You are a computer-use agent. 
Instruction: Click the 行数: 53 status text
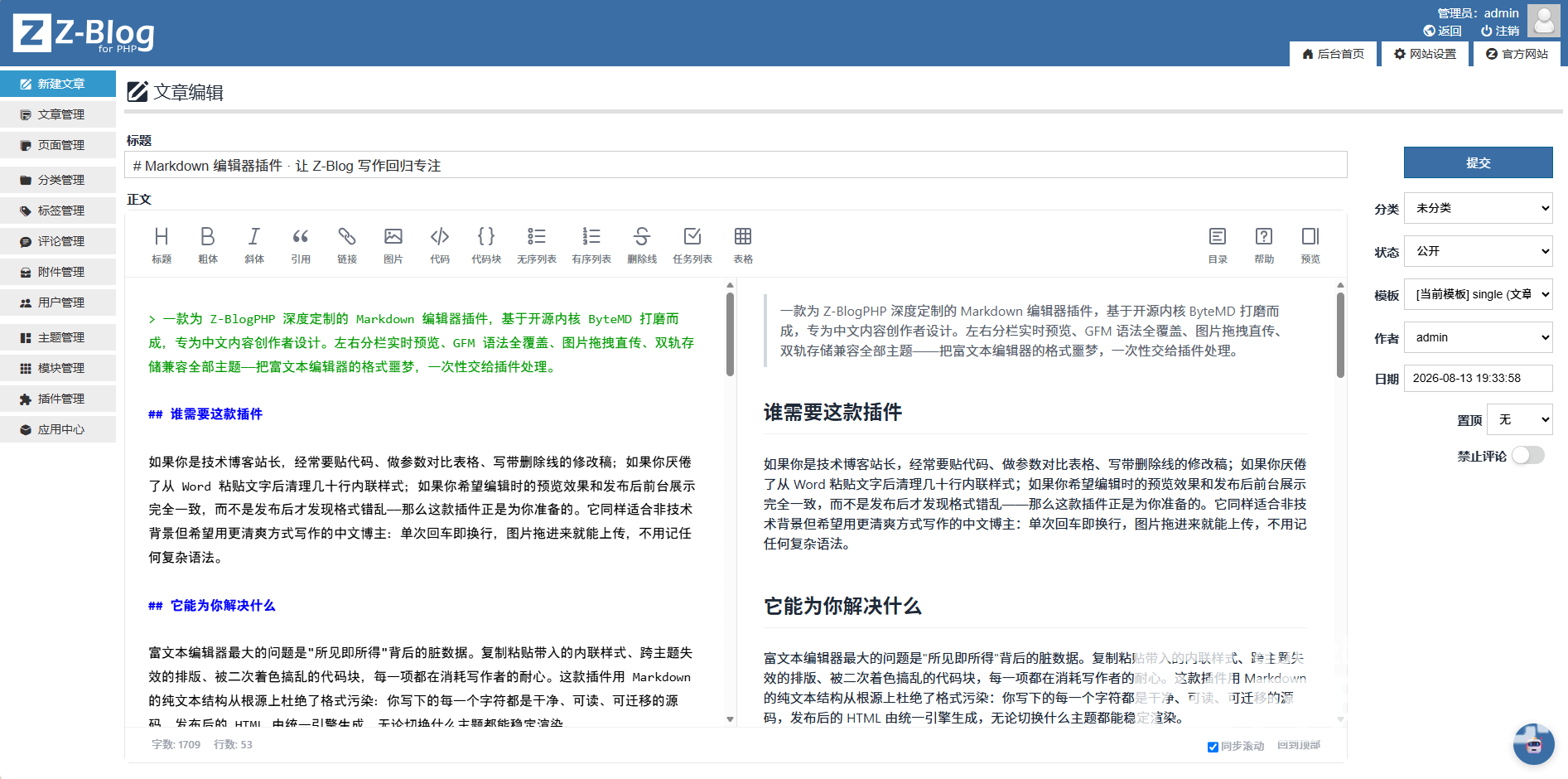click(x=233, y=745)
